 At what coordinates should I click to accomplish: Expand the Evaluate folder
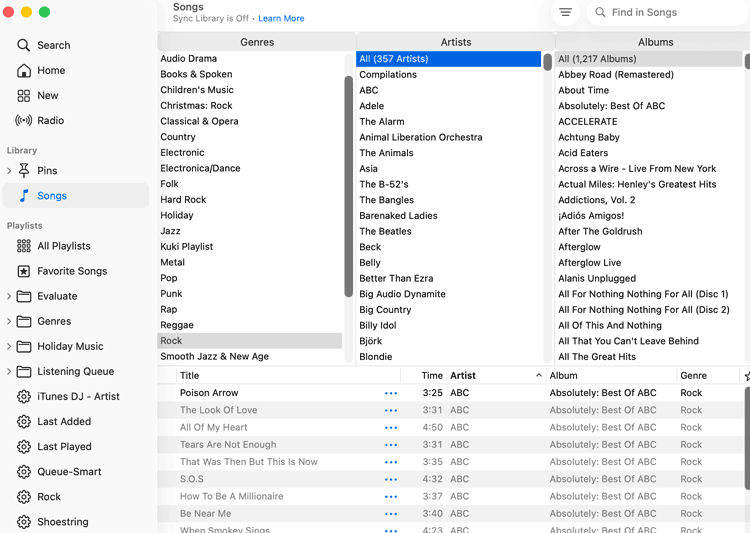pyautogui.click(x=9, y=296)
